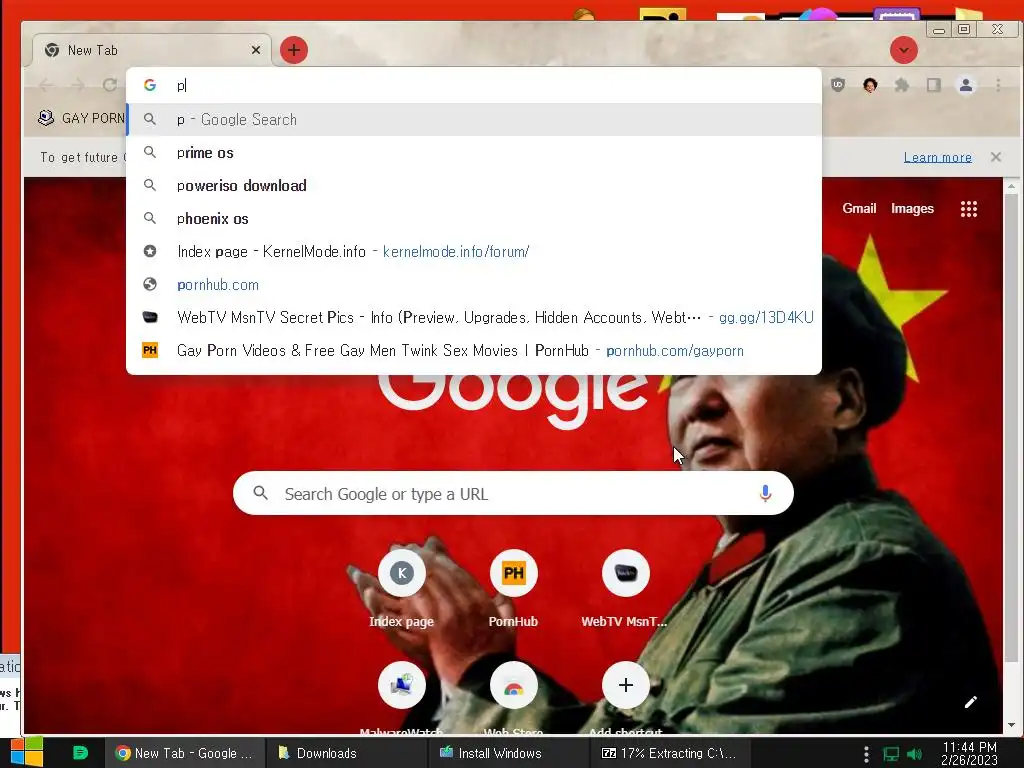
Task: Open the Images link
Action: tap(912, 208)
